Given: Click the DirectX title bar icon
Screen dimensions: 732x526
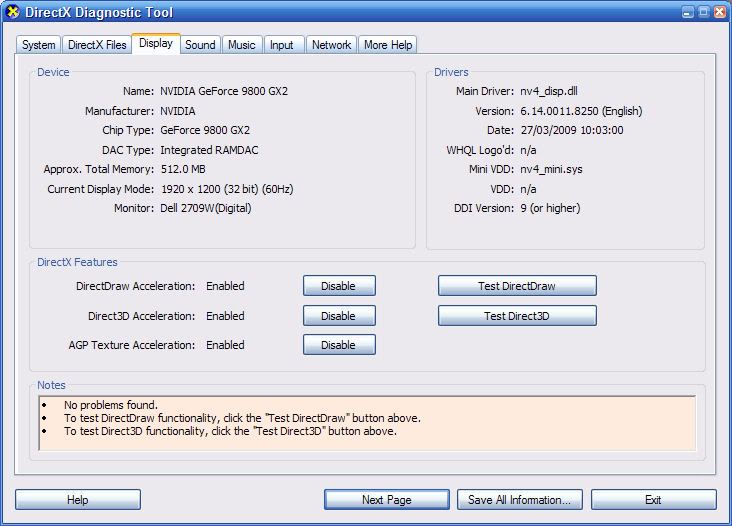Looking at the screenshot, I should coord(13,13).
